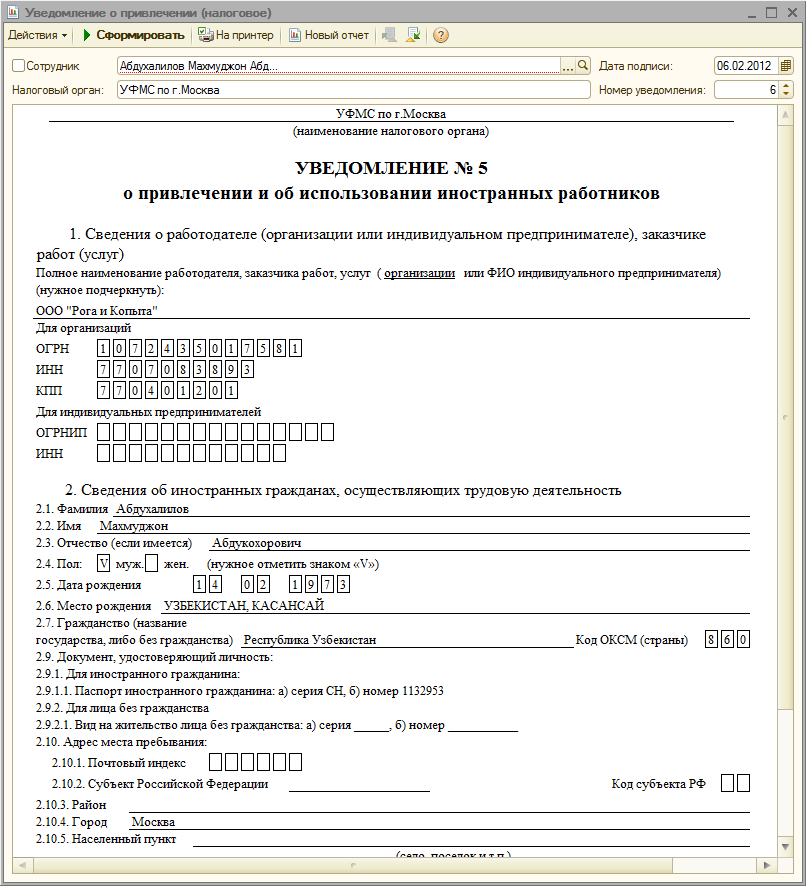This screenshot has height=886, width=806.
Task: Click the 2.10.3. Район label
Action: (71, 805)
